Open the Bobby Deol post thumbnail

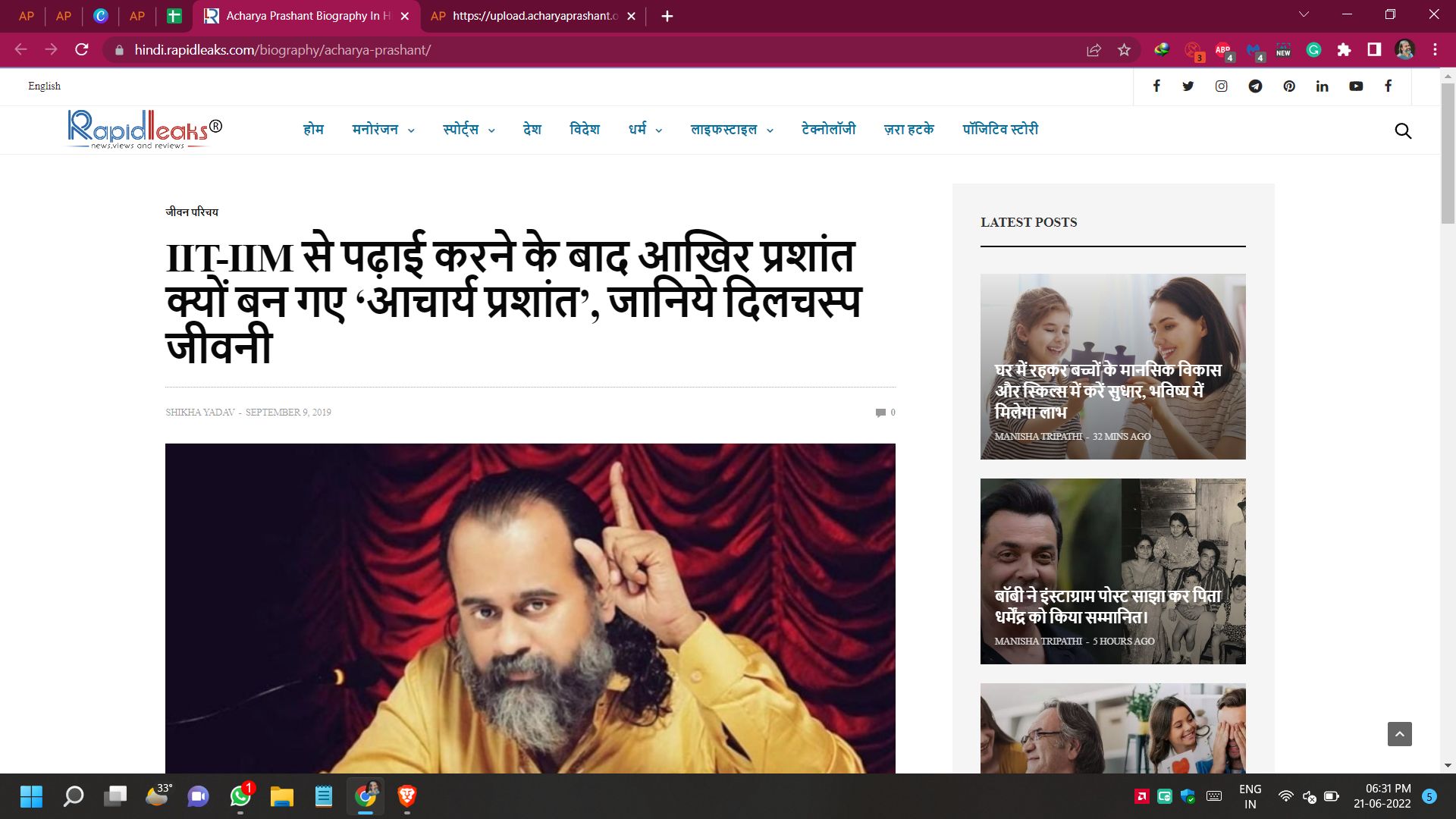pyautogui.click(x=1112, y=561)
